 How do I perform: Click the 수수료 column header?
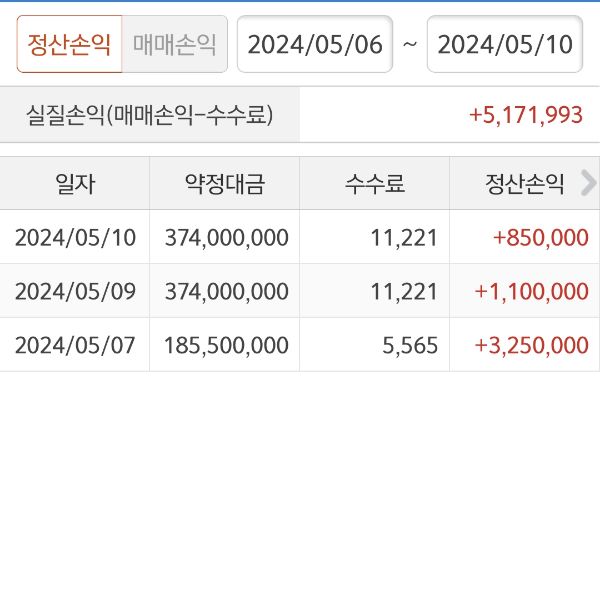[x=374, y=183]
